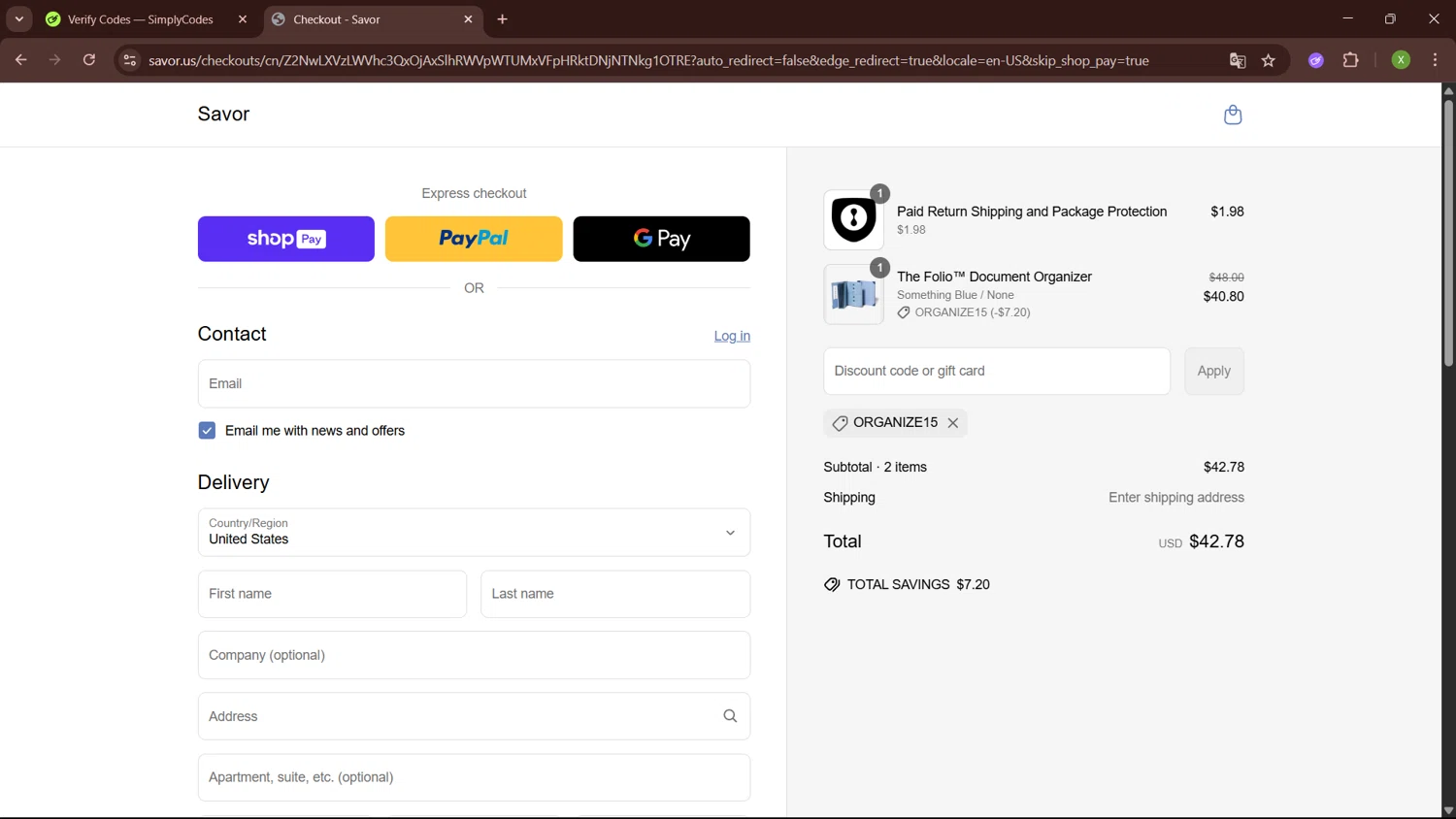Focus the Company (optional) field
This screenshot has width=1456, height=819.
474,655
